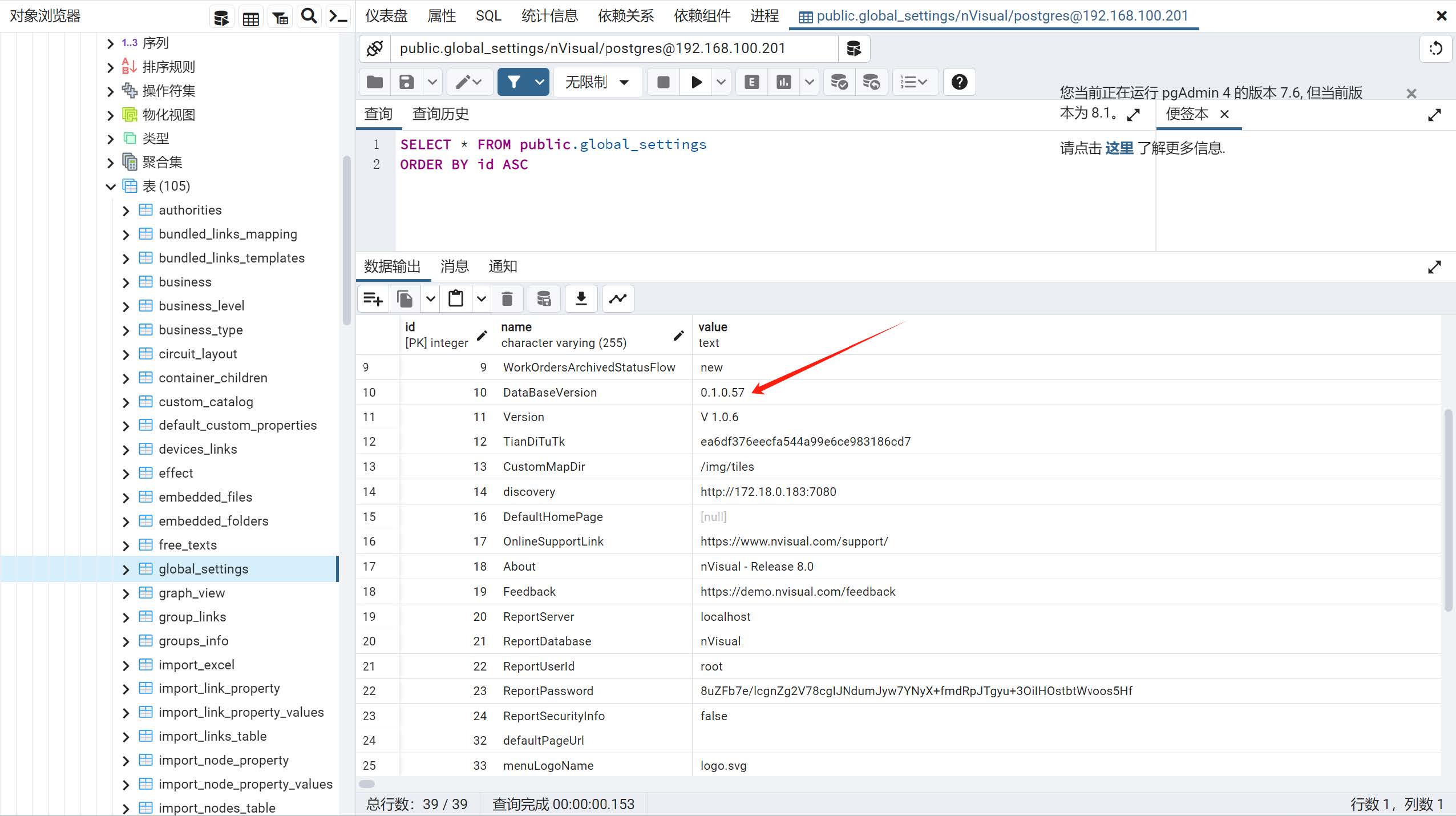Toggle the database connection status icon
The height and width of the screenshot is (816, 1456).
pyautogui.click(x=375, y=49)
